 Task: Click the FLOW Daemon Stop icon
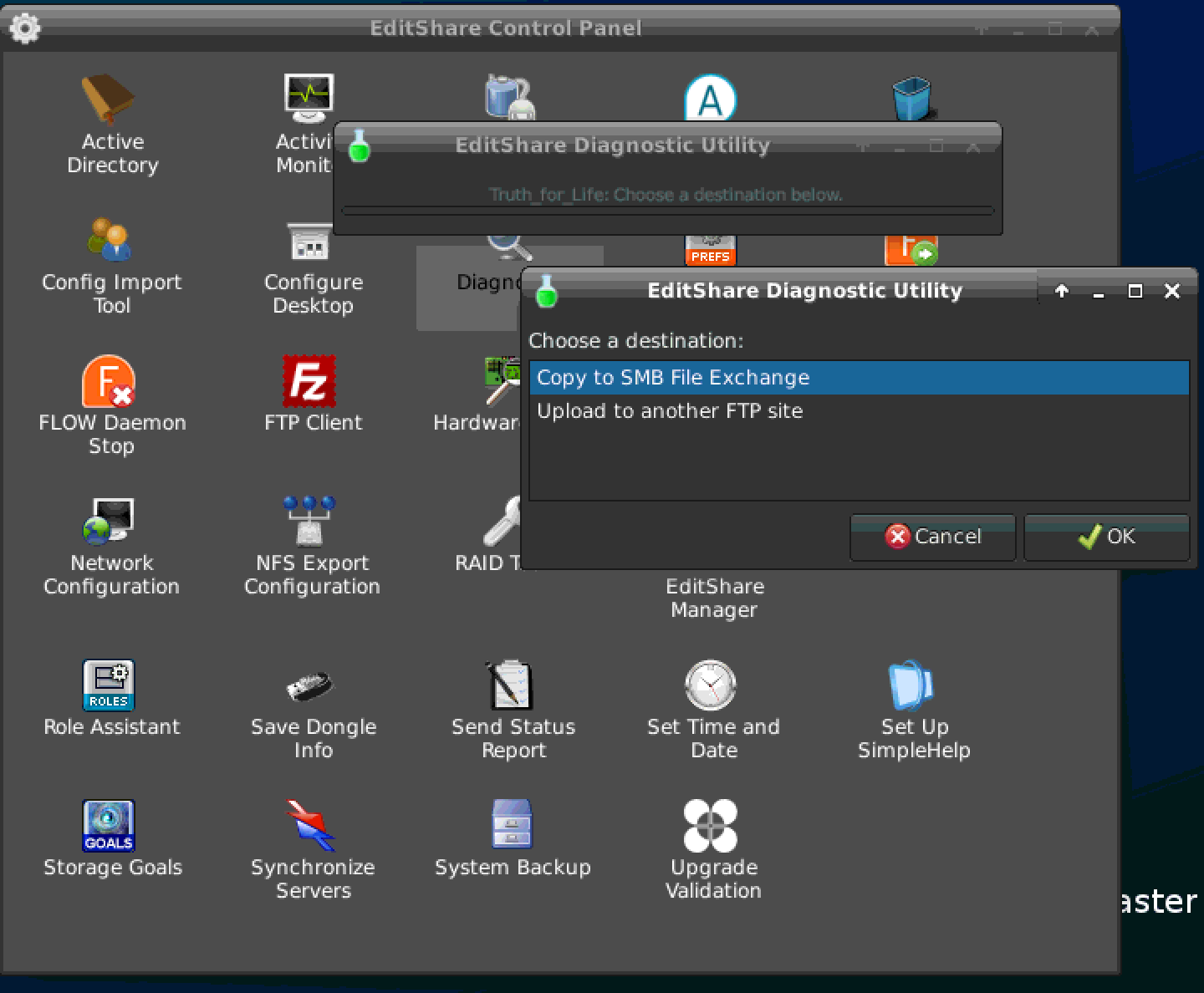[x=109, y=380]
